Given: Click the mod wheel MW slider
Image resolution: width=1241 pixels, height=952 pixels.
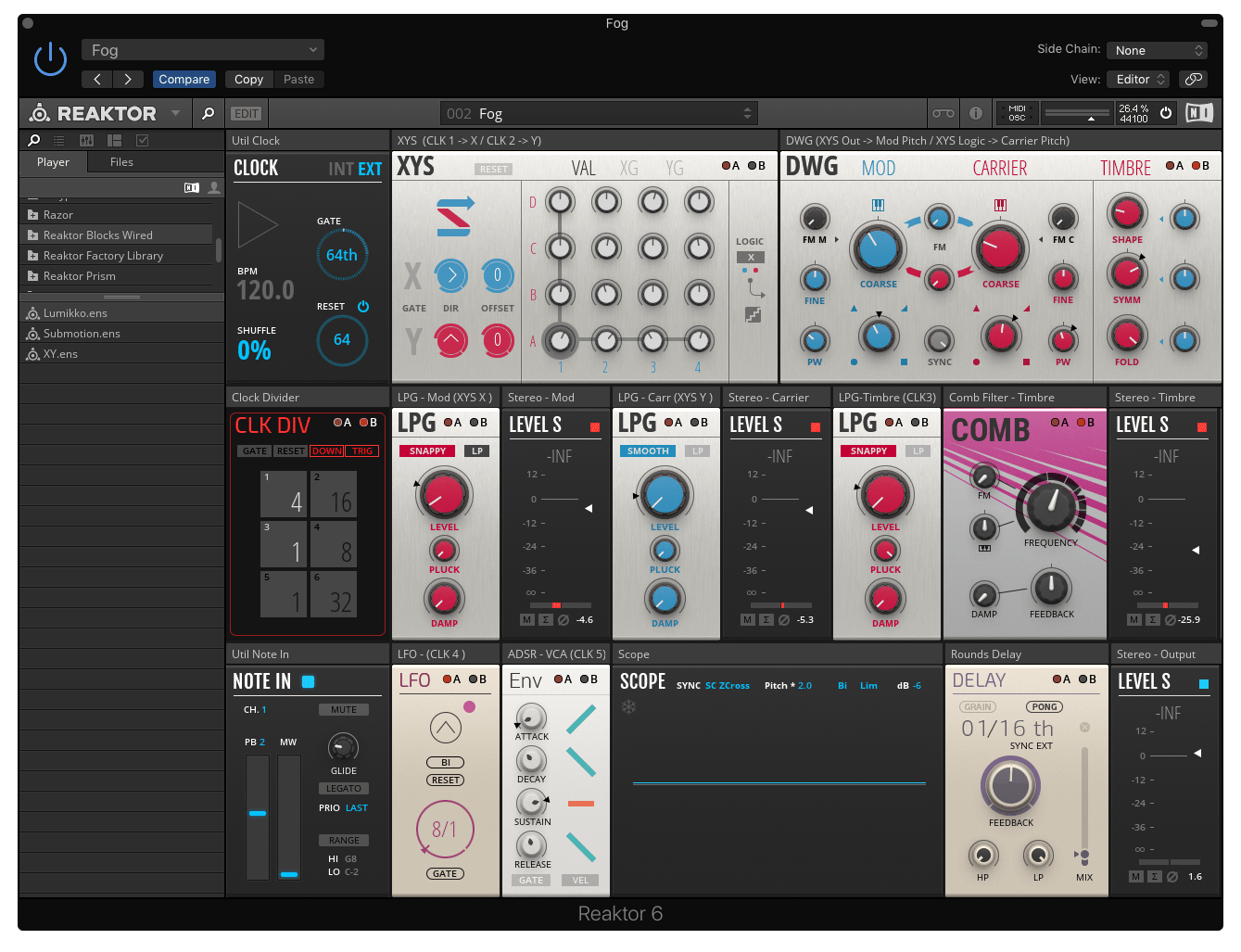Looking at the screenshot, I should click(289, 817).
